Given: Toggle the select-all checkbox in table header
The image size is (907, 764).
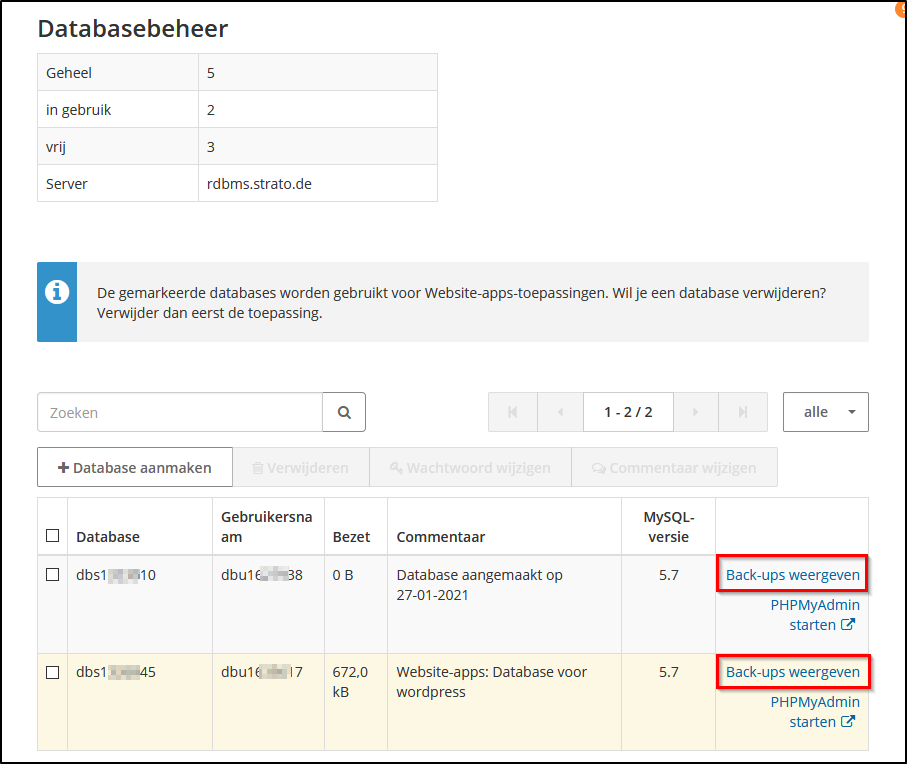Looking at the screenshot, I should pos(53,536).
